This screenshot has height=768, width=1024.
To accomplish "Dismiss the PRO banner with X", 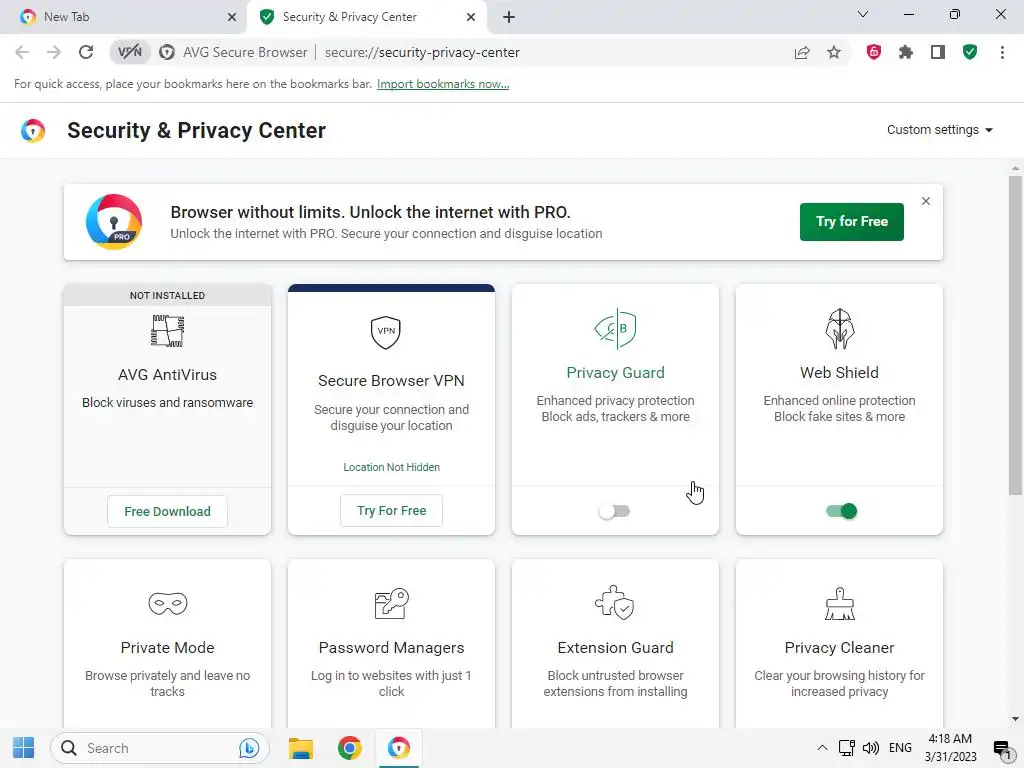I will 926,201.
